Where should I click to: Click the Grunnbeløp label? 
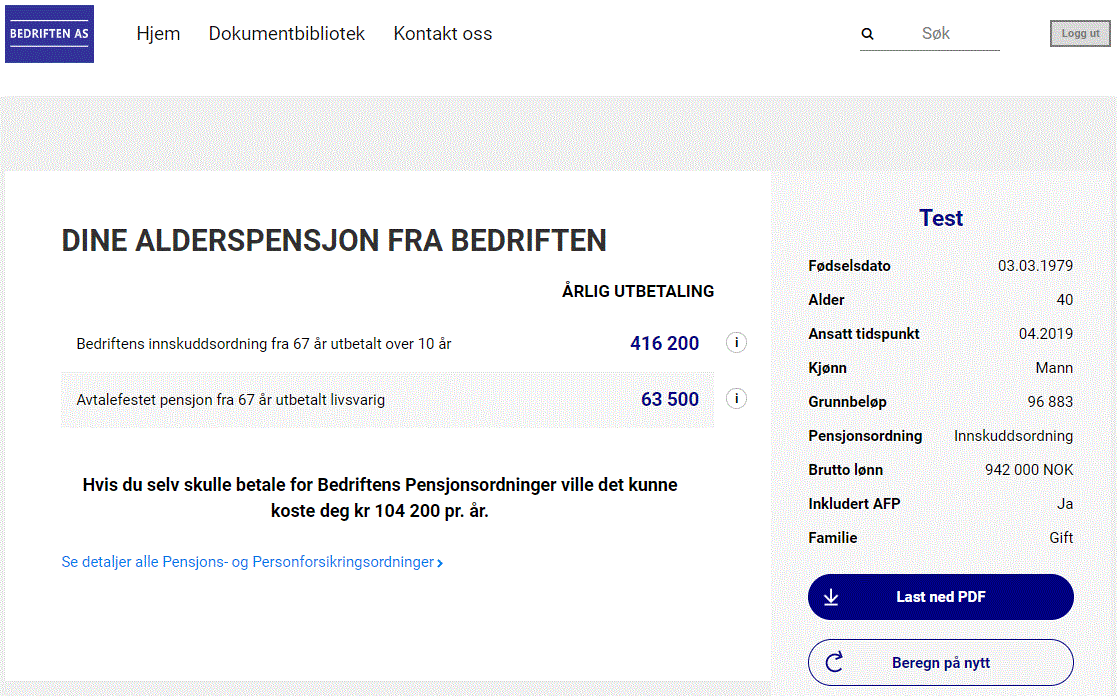(x=848, y=402)
